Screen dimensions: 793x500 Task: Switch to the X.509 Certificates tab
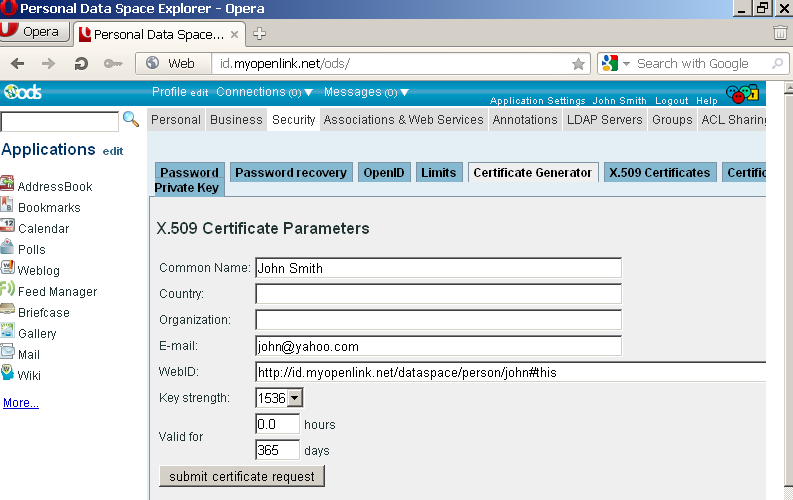pos(659,172)
